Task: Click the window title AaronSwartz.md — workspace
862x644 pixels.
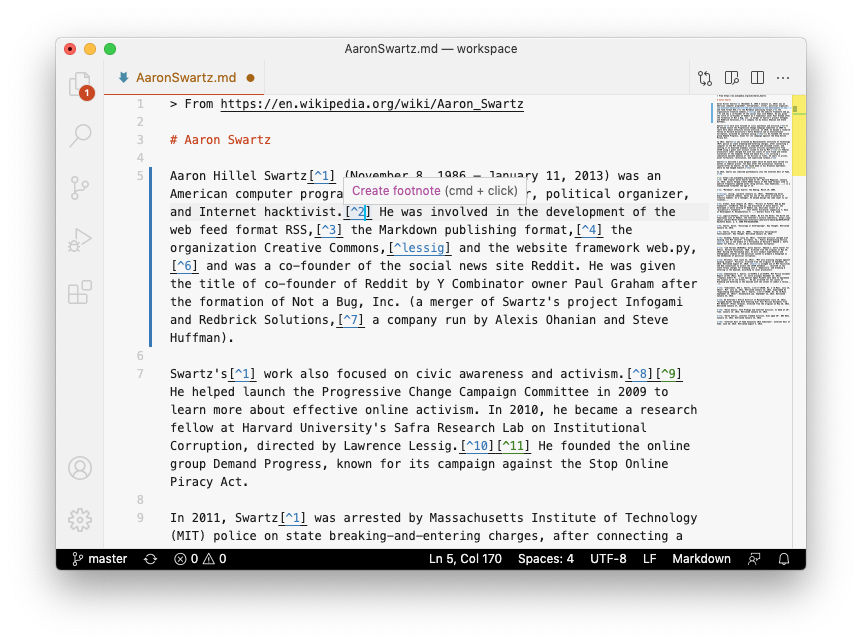Action: pyautogui.click(x=431, y=49)
